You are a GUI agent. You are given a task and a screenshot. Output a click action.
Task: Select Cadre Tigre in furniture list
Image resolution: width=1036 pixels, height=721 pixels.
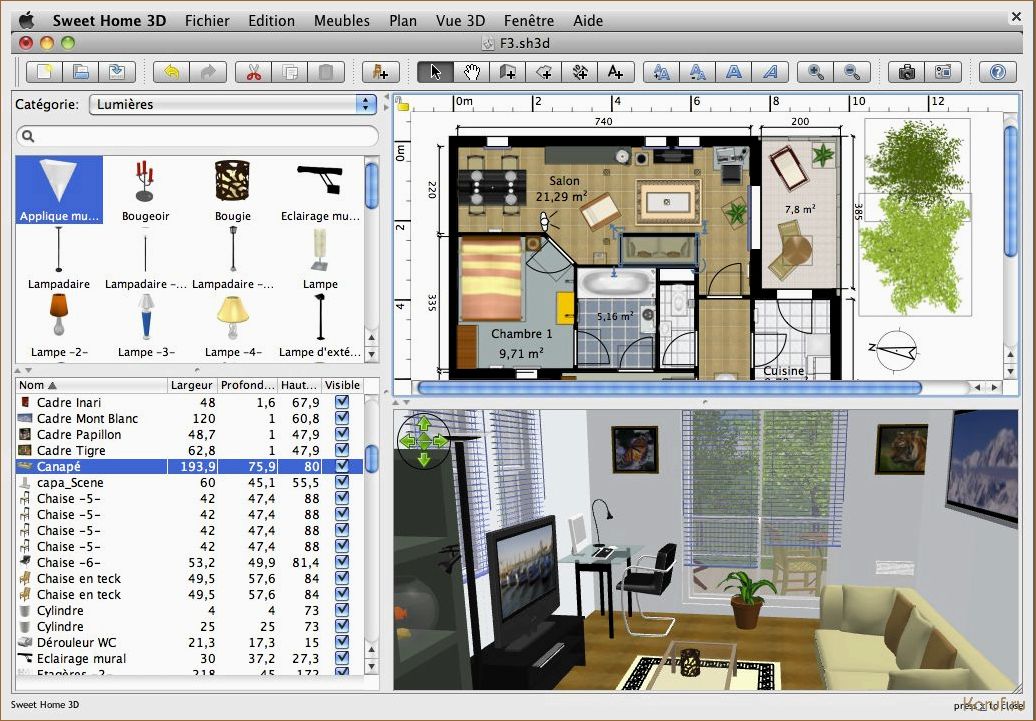click(71, 450)
